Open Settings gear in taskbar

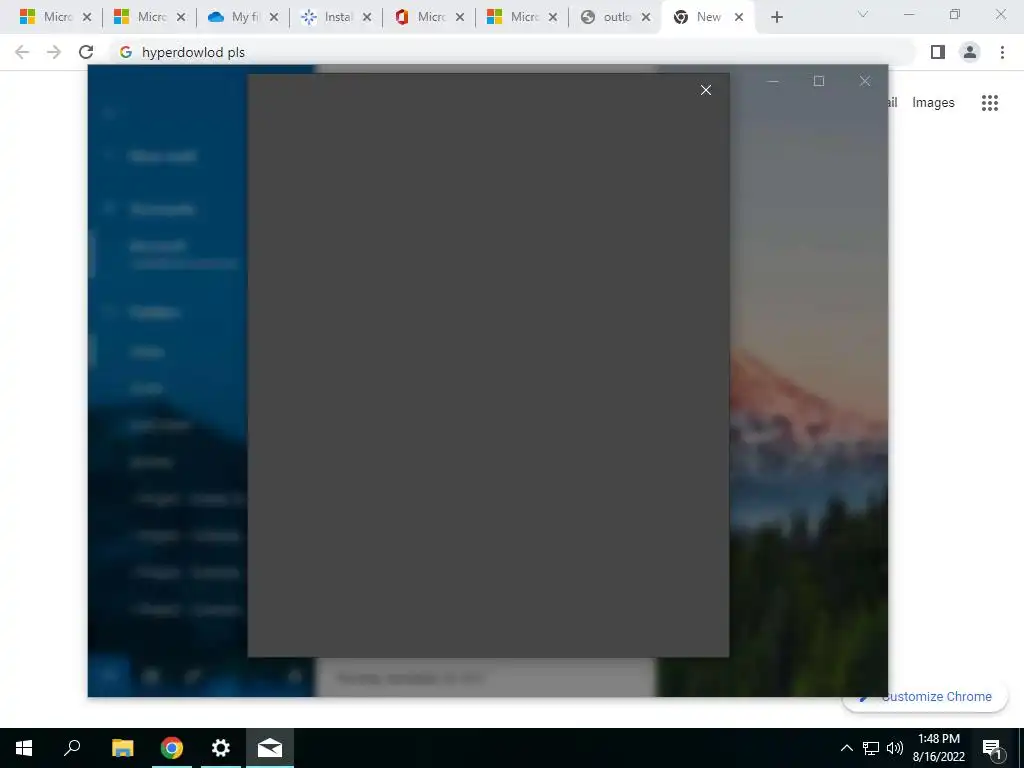tap(221, 748)
